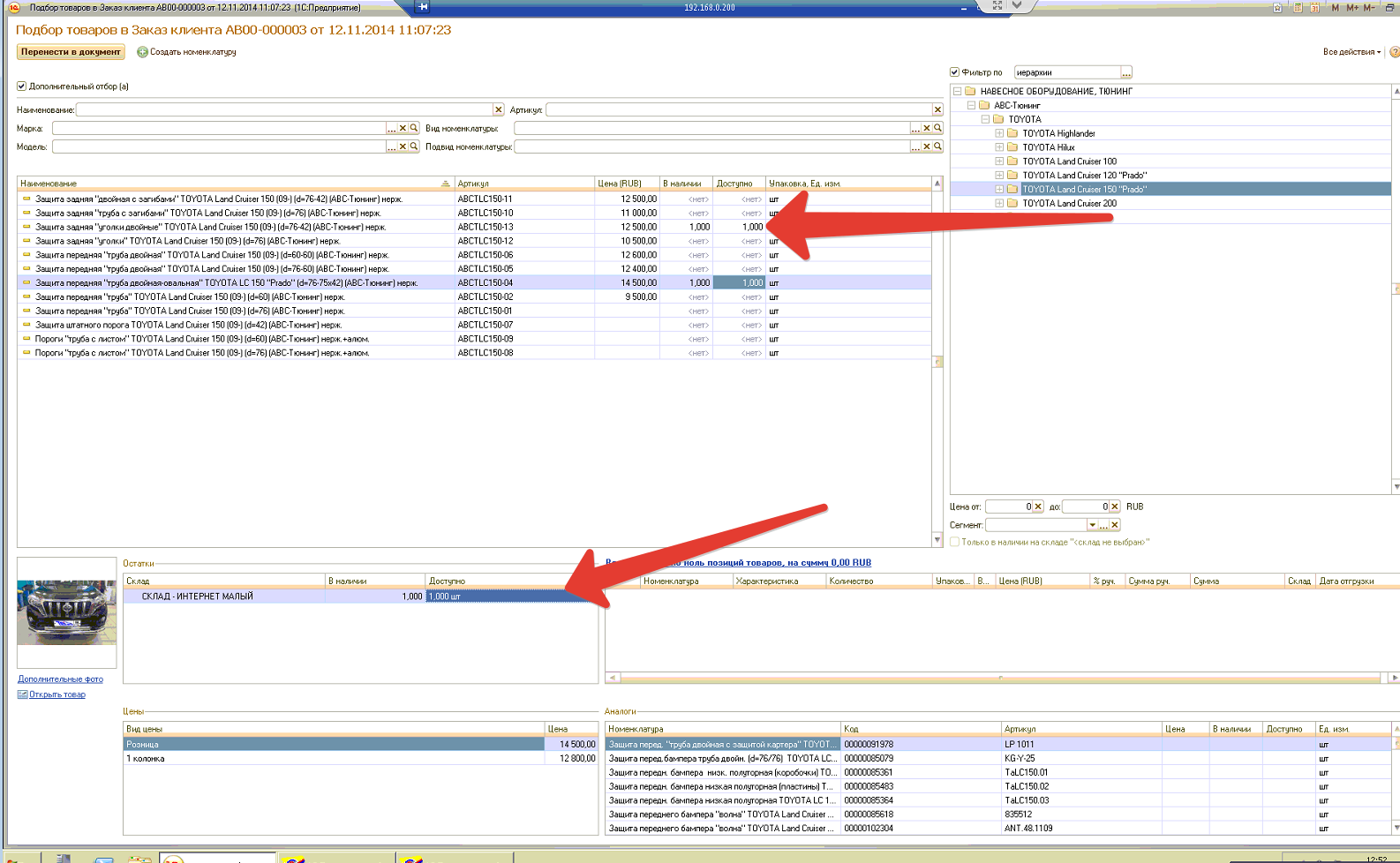Click the favorites star icon
Image resolution: width=1400 pixels, height=863 pixels.
point(1277,7)
